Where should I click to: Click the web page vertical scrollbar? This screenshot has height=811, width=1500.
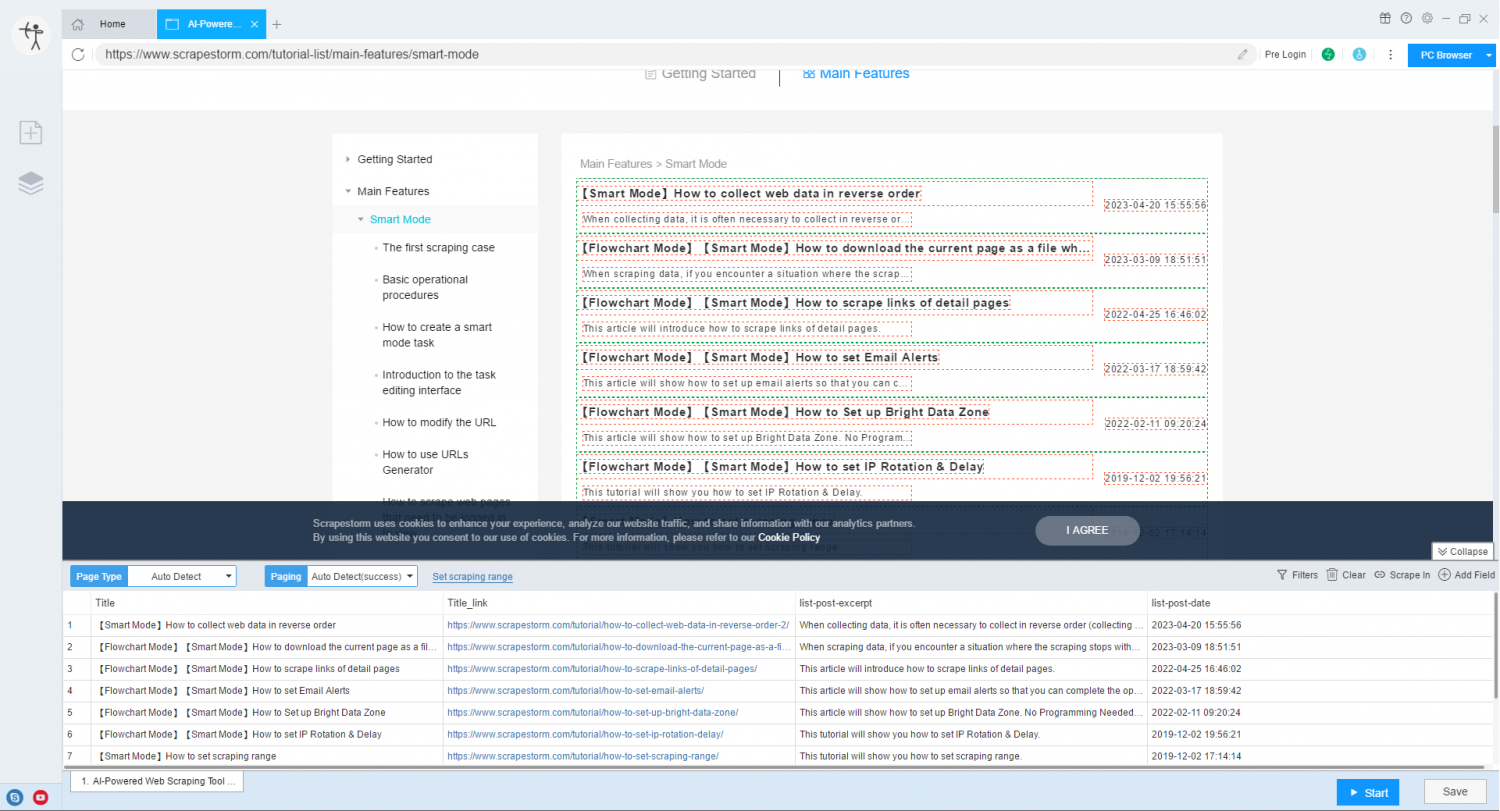click(x=1496, y=170)
